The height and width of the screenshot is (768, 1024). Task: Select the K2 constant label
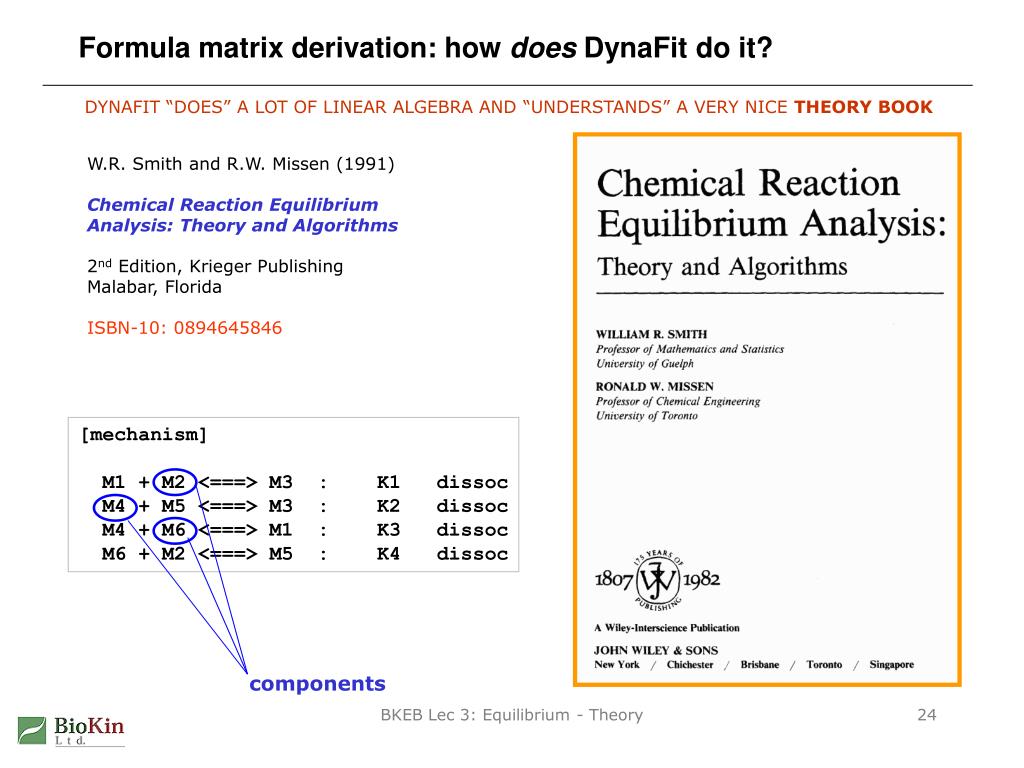pyautogui.click(x=388, y=507)
